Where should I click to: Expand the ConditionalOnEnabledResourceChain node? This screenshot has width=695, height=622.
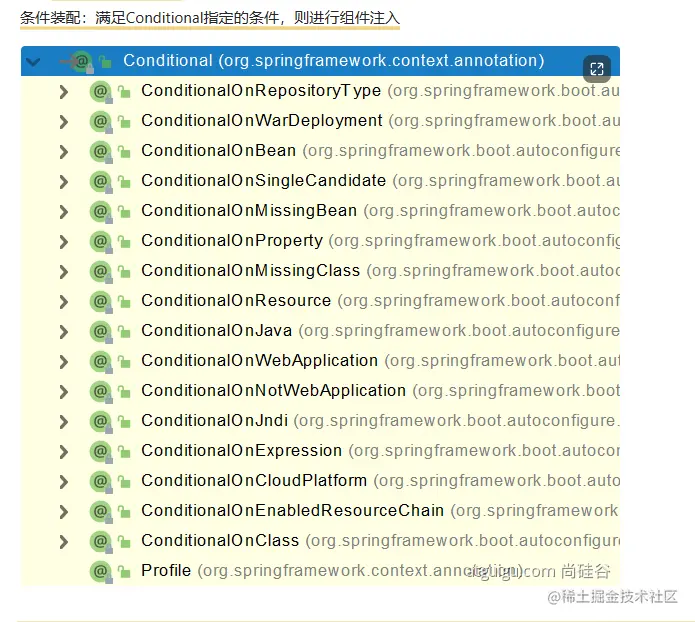pos(64,512)
